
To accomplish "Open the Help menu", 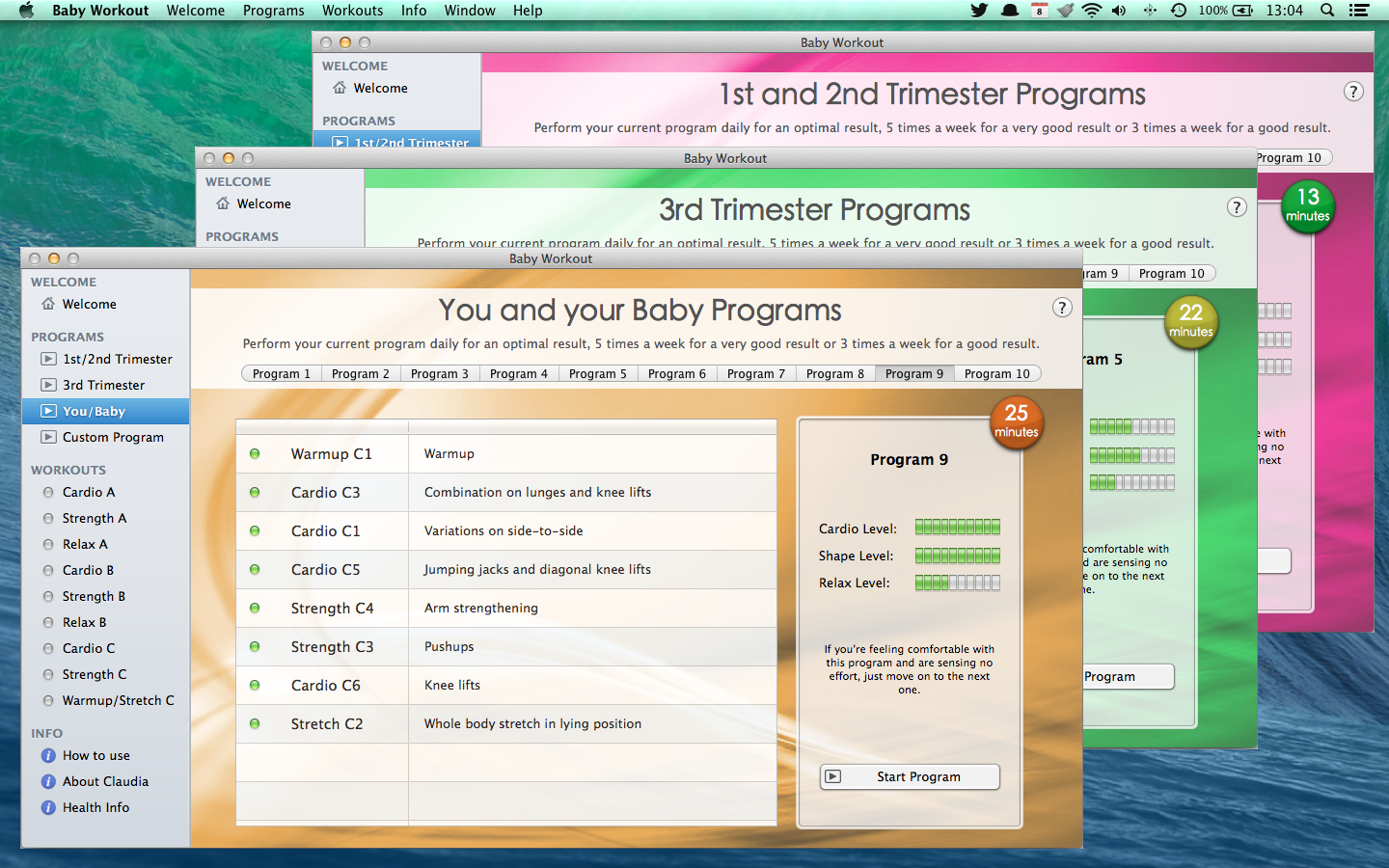I will click(x=528, y=11).
